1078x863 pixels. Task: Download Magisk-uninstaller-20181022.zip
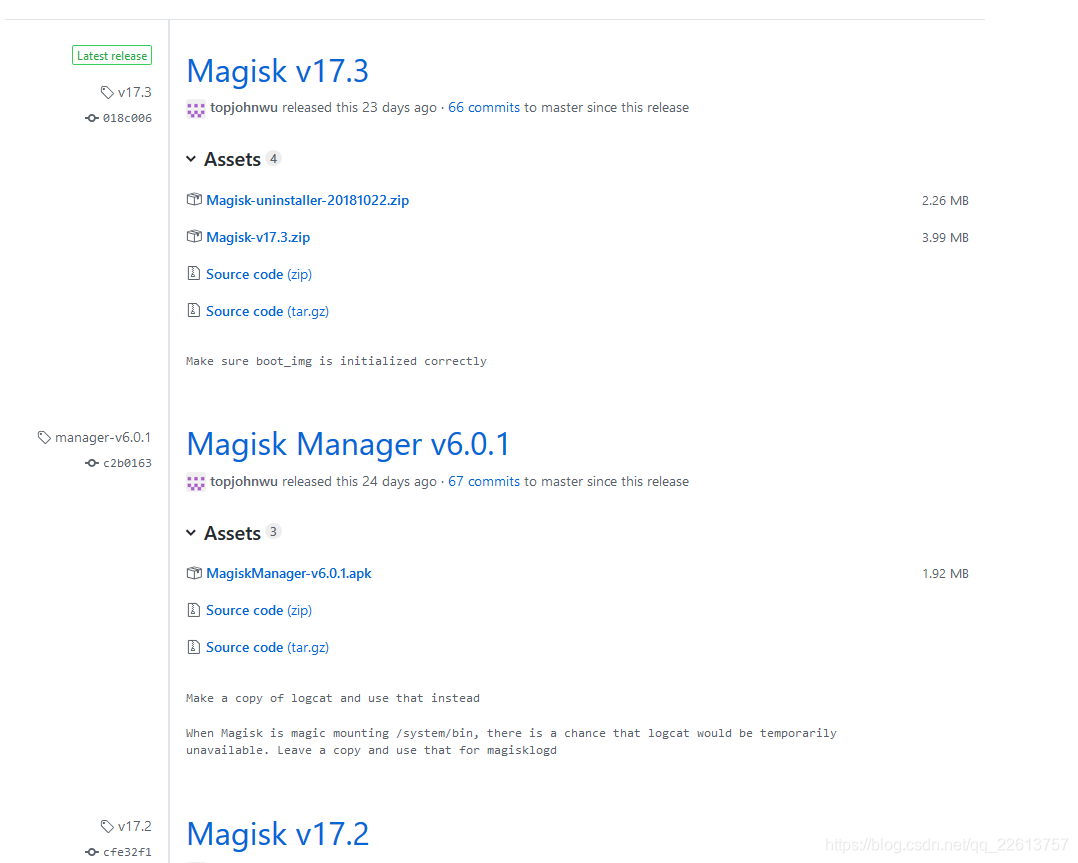point(307,200)
